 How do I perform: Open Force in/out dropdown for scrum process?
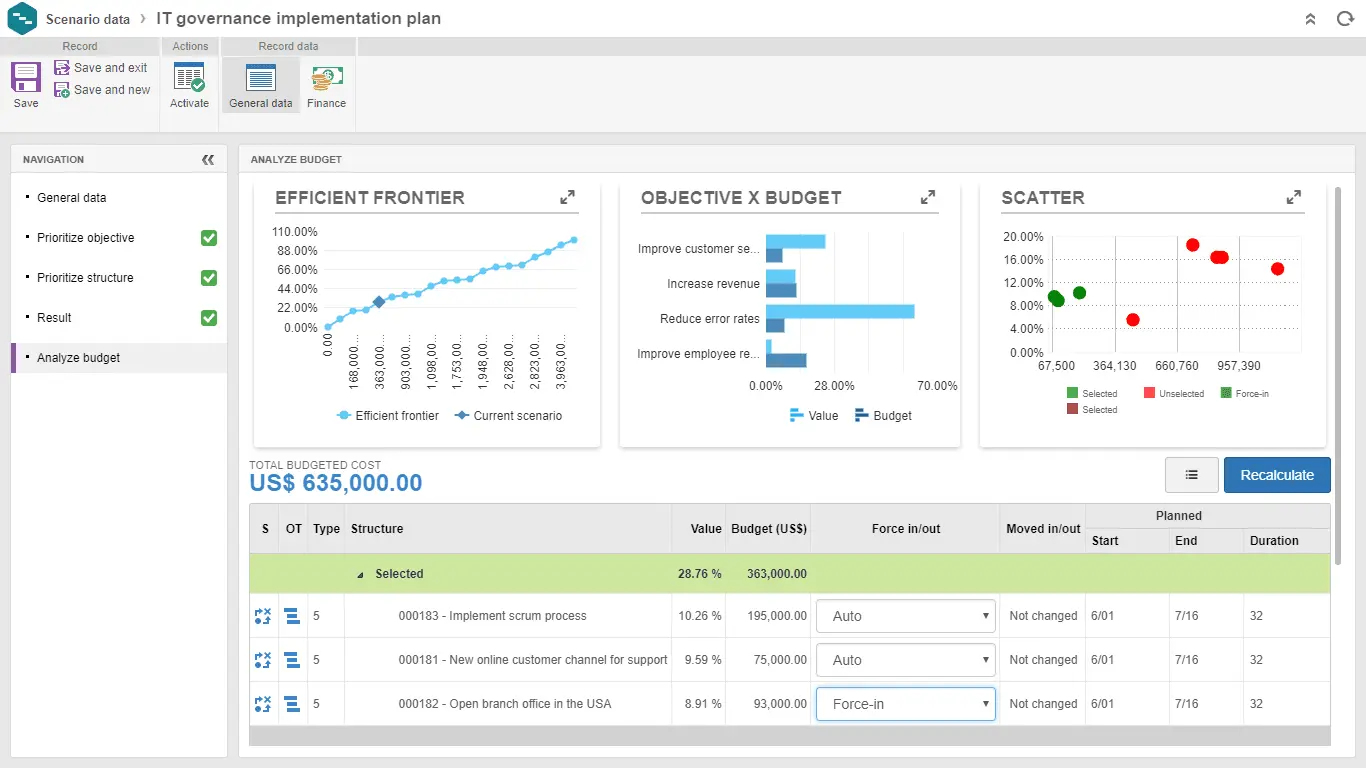[x=905, y=616]
